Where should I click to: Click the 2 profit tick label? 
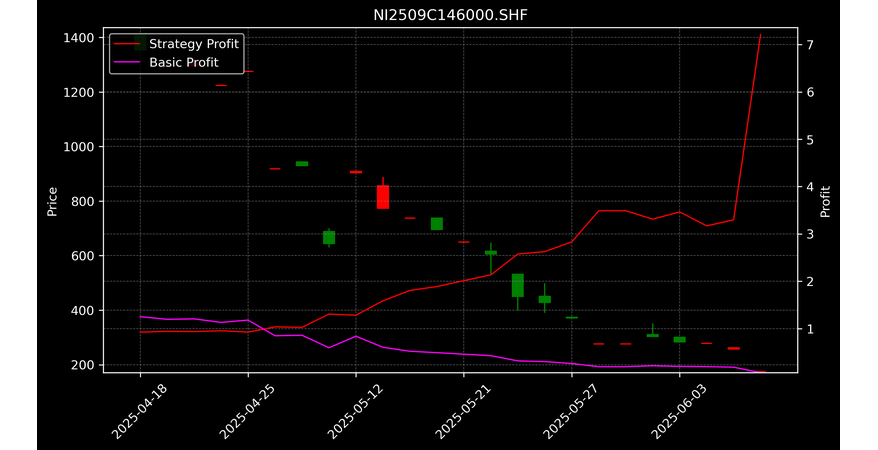click(809, 282)
